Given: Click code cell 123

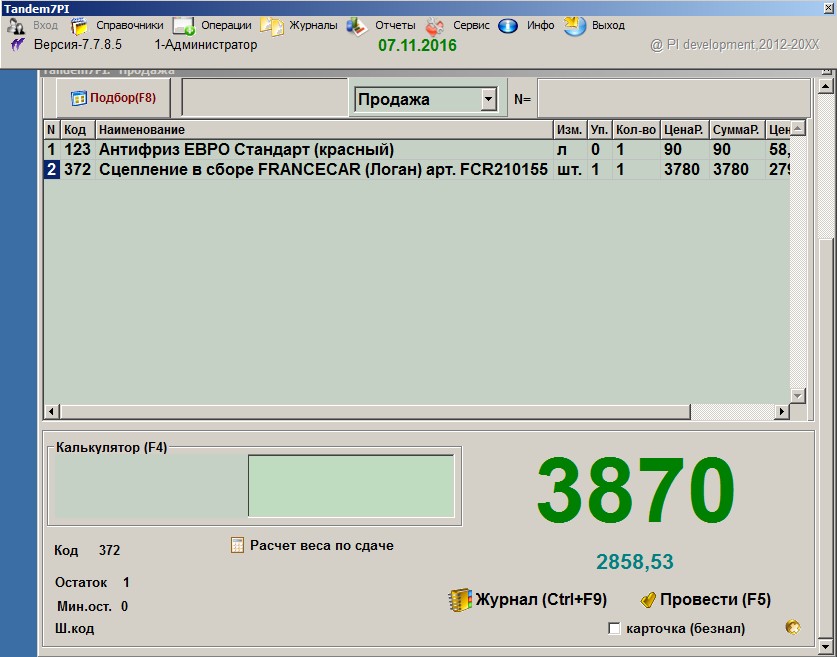Looking at the screenshot, I should point(77,149).
